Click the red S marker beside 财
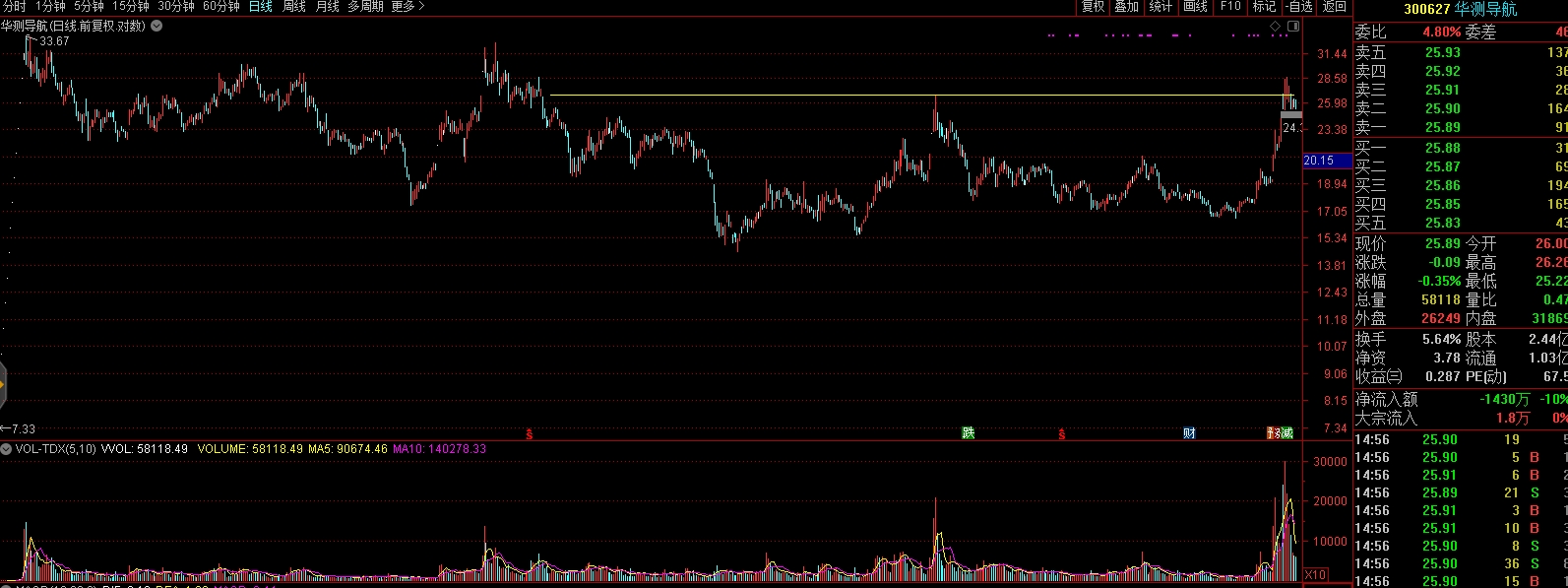 [1061, 433]
